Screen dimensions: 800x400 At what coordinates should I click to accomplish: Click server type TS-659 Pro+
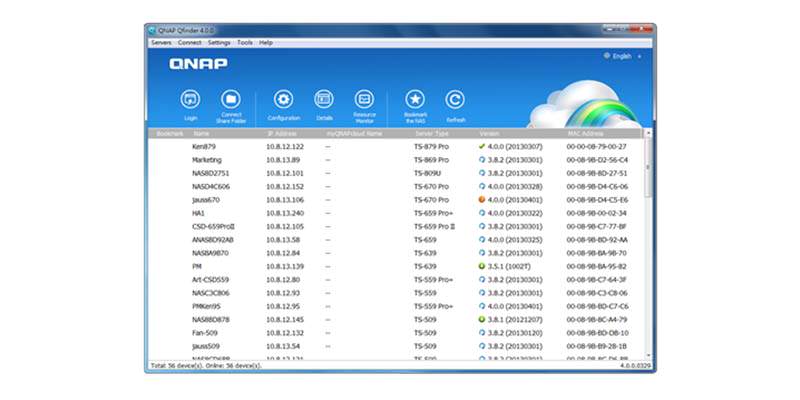coord(434,213)
